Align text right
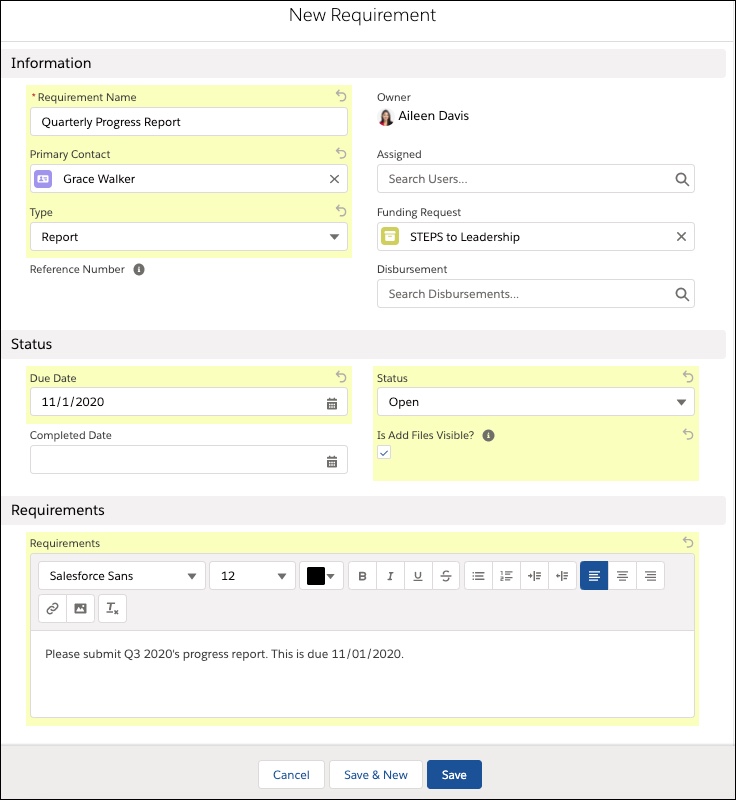 click(650, 576)
